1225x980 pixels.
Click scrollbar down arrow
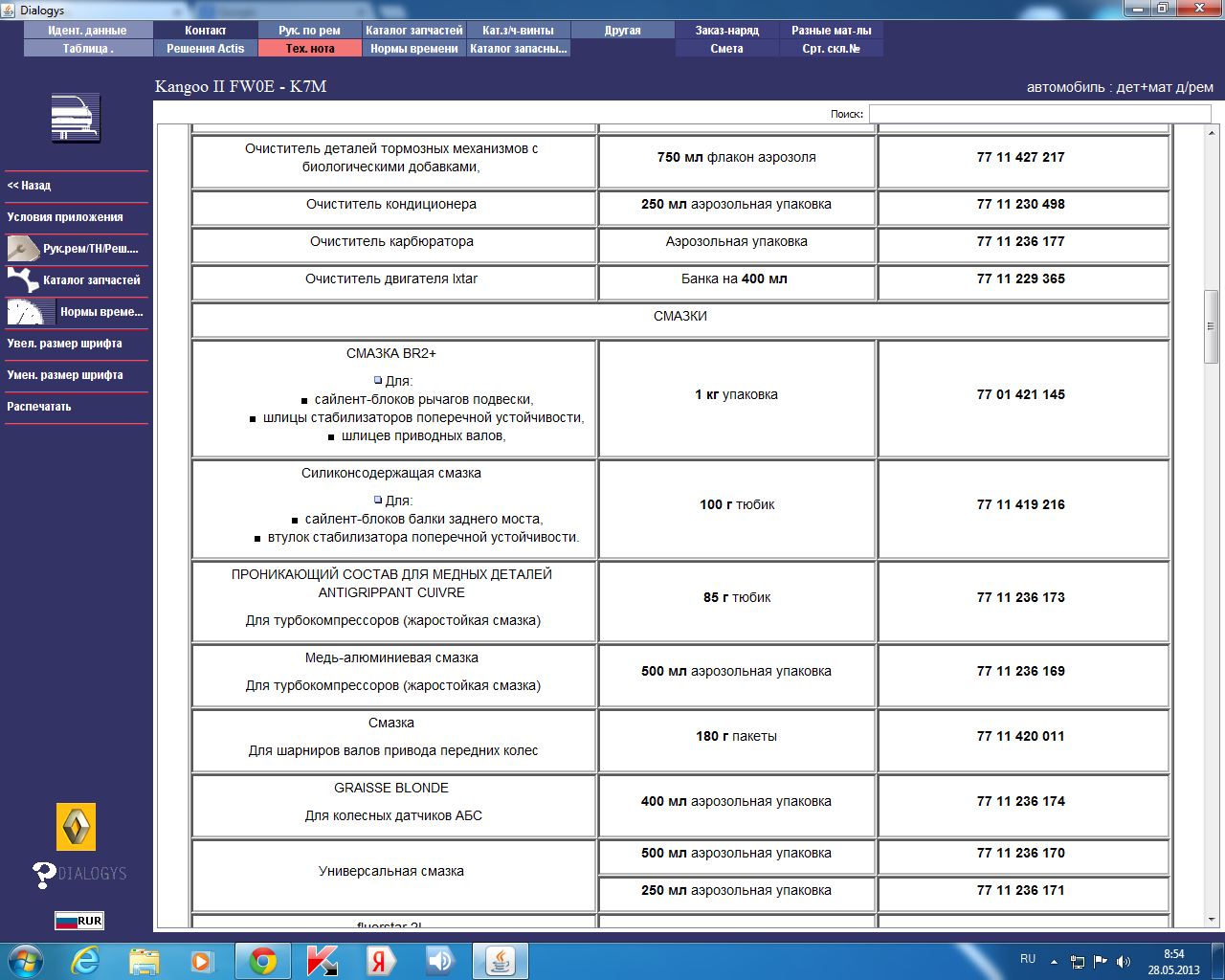[1211, 920]
